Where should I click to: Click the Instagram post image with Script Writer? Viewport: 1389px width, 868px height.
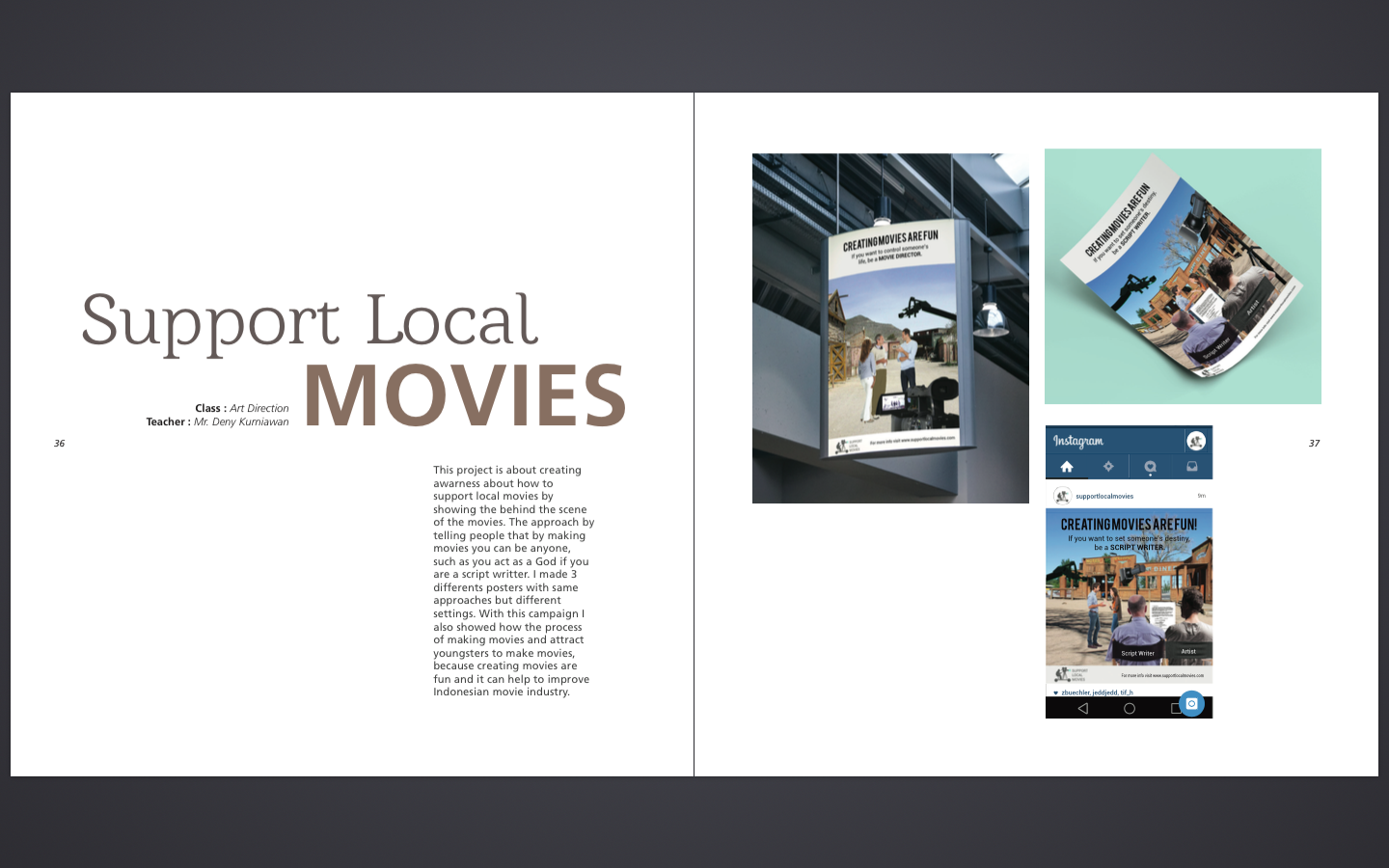point(1129,596)
